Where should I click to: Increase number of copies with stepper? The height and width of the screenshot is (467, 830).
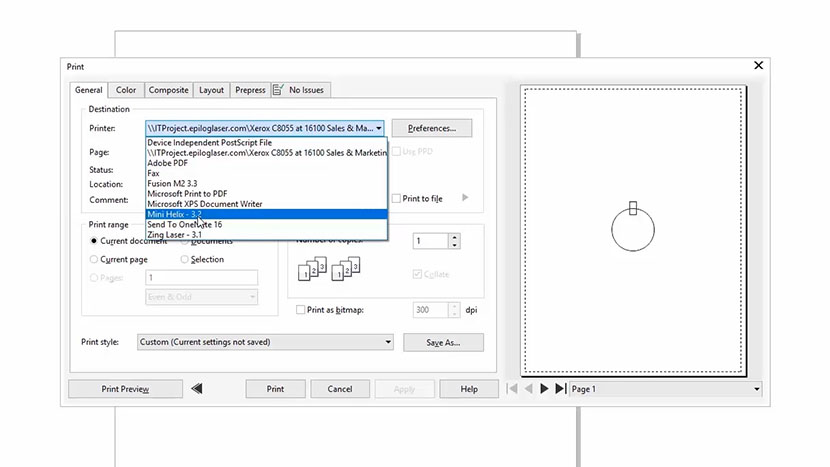click(454, 237)
